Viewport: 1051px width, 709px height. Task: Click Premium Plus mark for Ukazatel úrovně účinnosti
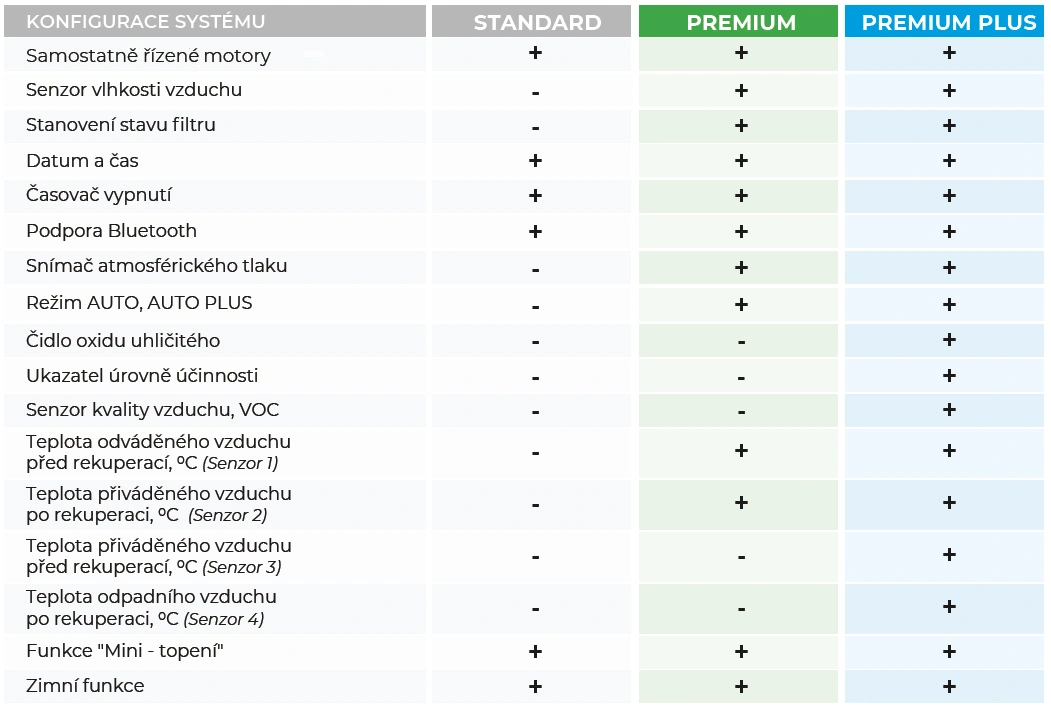(949, 376)
